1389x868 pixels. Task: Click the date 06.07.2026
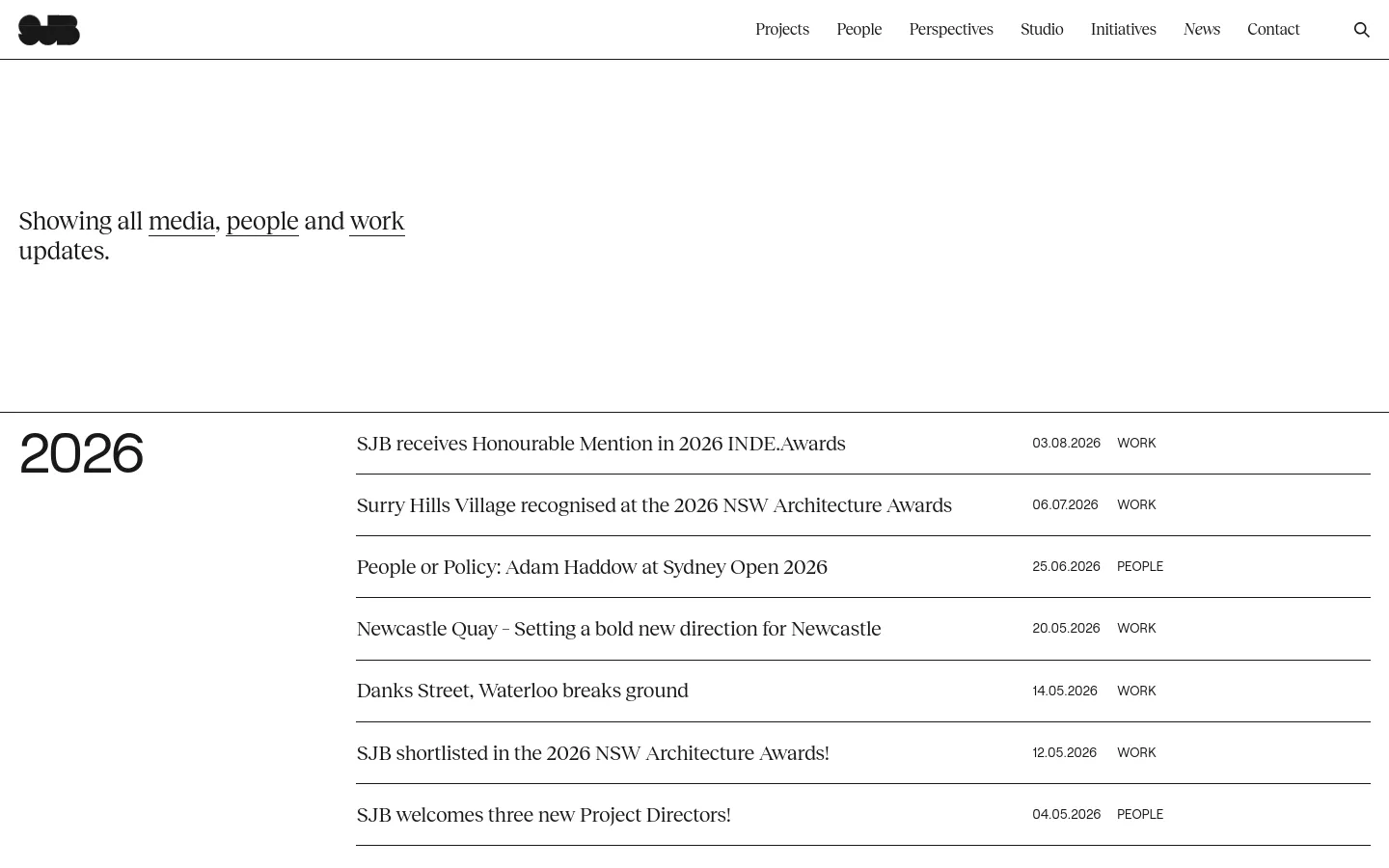1065,505
